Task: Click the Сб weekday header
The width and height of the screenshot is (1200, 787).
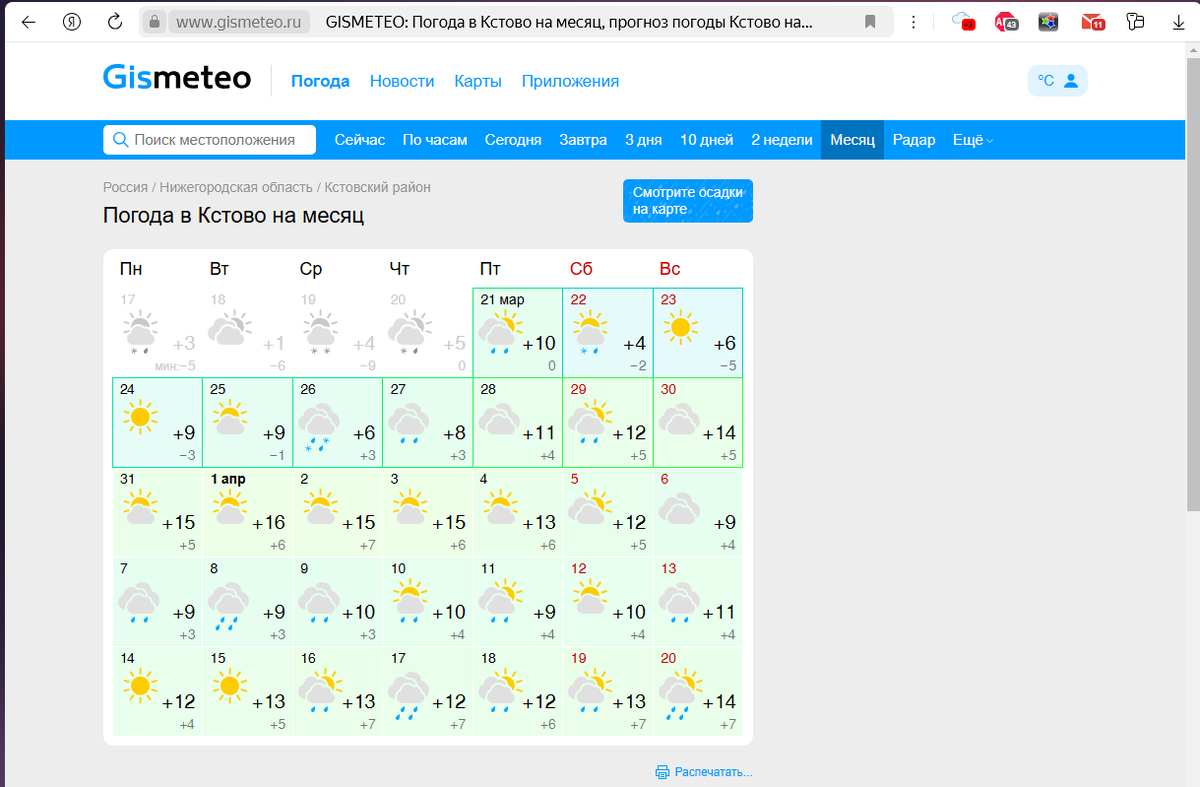Action: pyautogui.click(x=581, y=269)
